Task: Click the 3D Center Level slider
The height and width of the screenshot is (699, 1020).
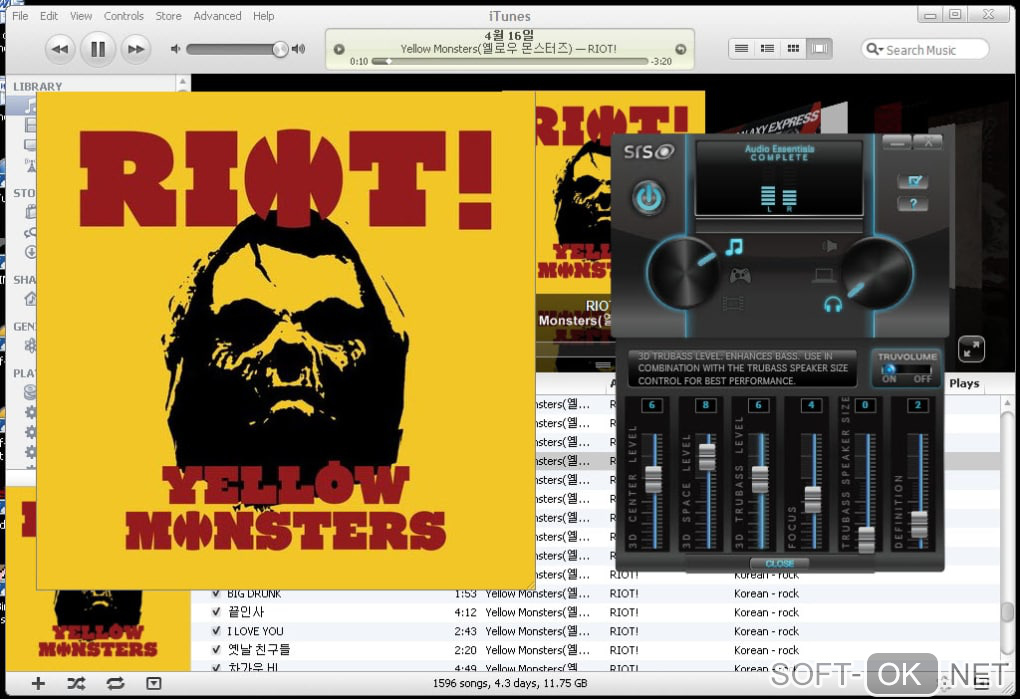Action: tap(653, 479)
